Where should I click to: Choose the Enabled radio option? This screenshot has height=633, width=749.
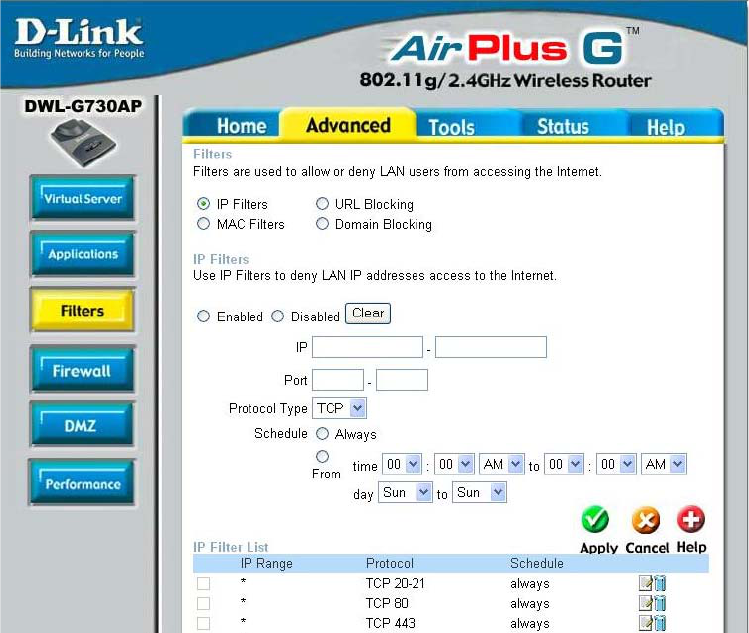tap(203, 316)
